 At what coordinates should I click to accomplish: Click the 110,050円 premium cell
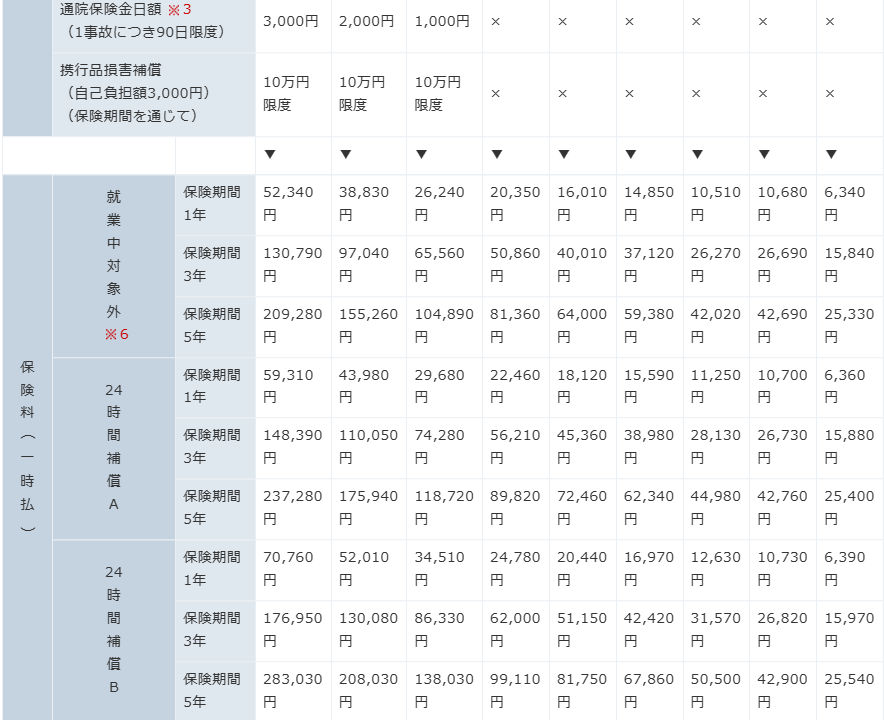coord(369,448)
